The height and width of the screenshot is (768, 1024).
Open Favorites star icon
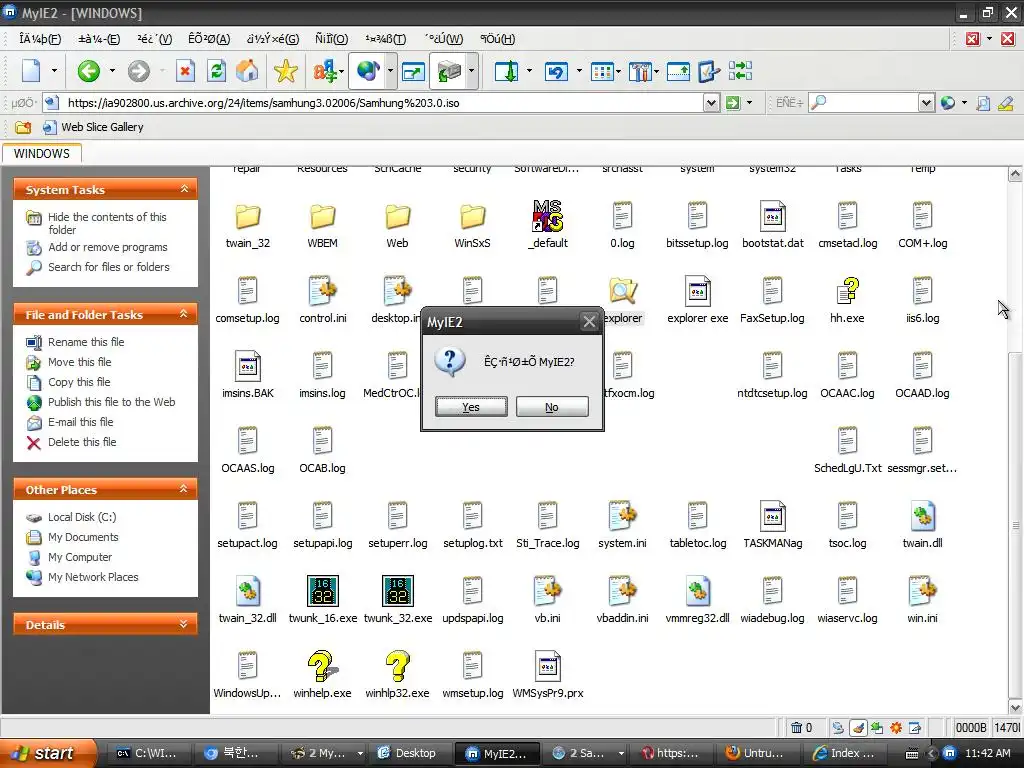pyautogui.click(x=285, y=71)
